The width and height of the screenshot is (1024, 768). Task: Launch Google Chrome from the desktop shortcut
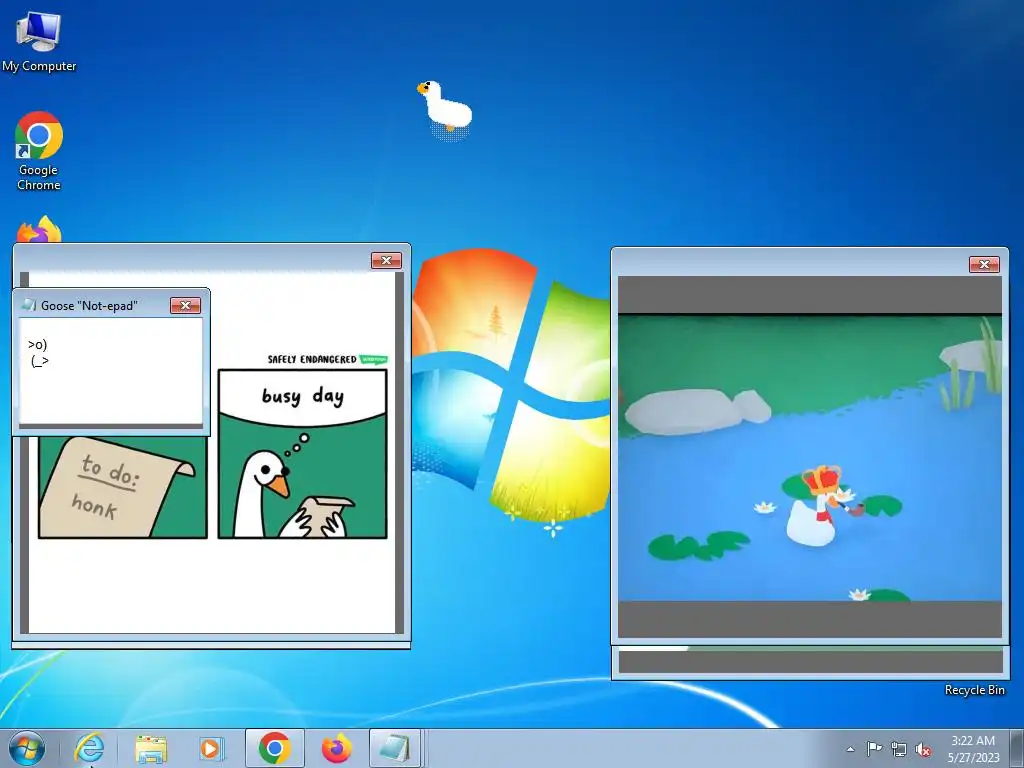pos(39,151)
